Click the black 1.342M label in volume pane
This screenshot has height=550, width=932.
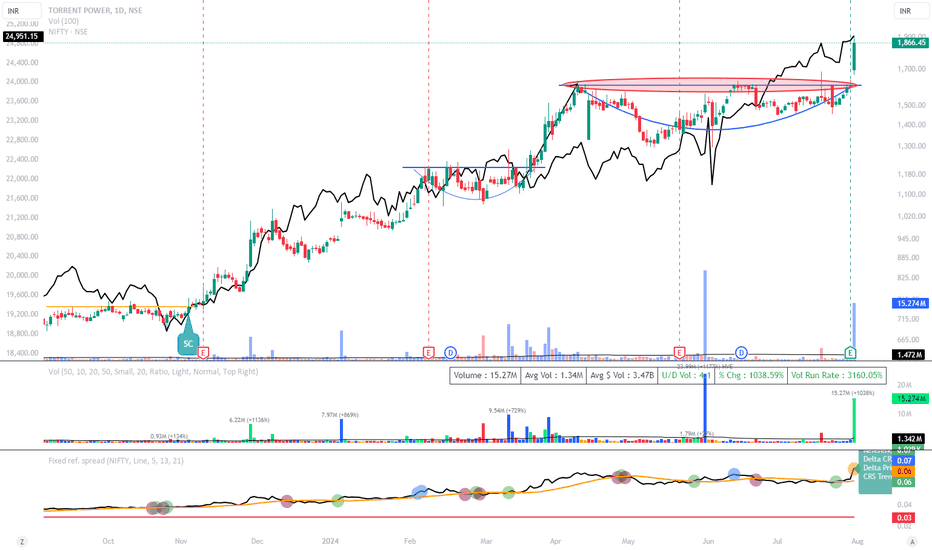point(911,439)
